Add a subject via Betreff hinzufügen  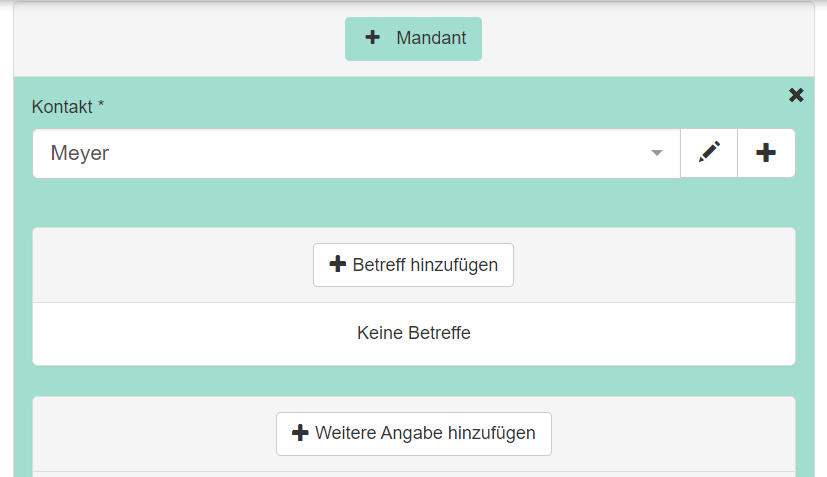(413, 265)
